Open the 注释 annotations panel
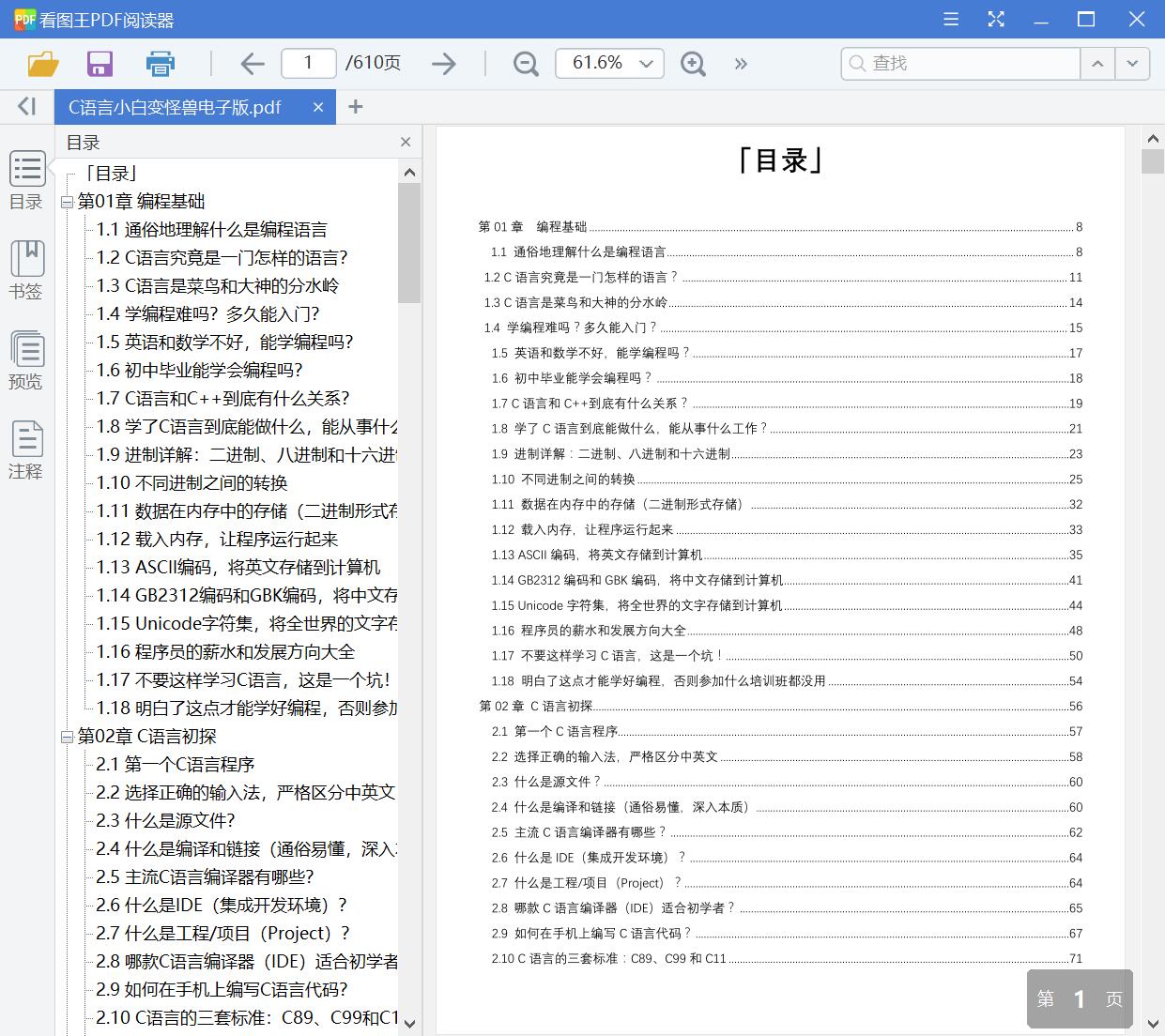1165x1036 pixels. [x=26, y=449]
